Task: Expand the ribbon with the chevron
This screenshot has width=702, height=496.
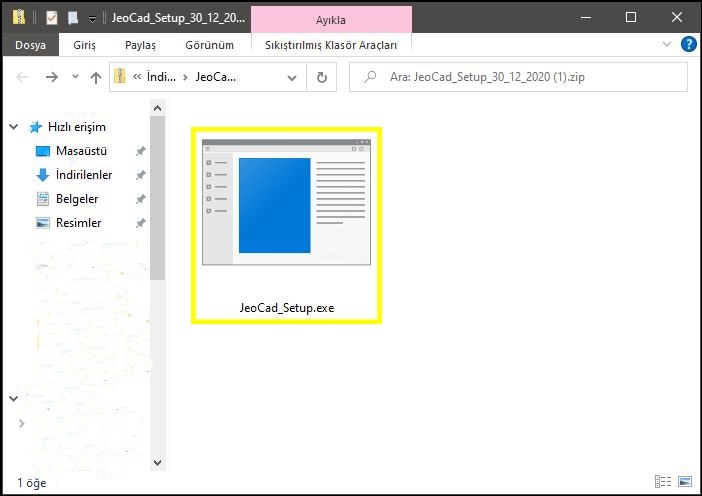Action: tap(667, 44)
